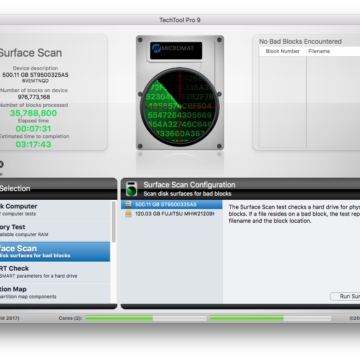Viewport: 360px width, 360px height.
Task: Click the blocks processed value 35,788,800
Action: click(x=33, y=113)
